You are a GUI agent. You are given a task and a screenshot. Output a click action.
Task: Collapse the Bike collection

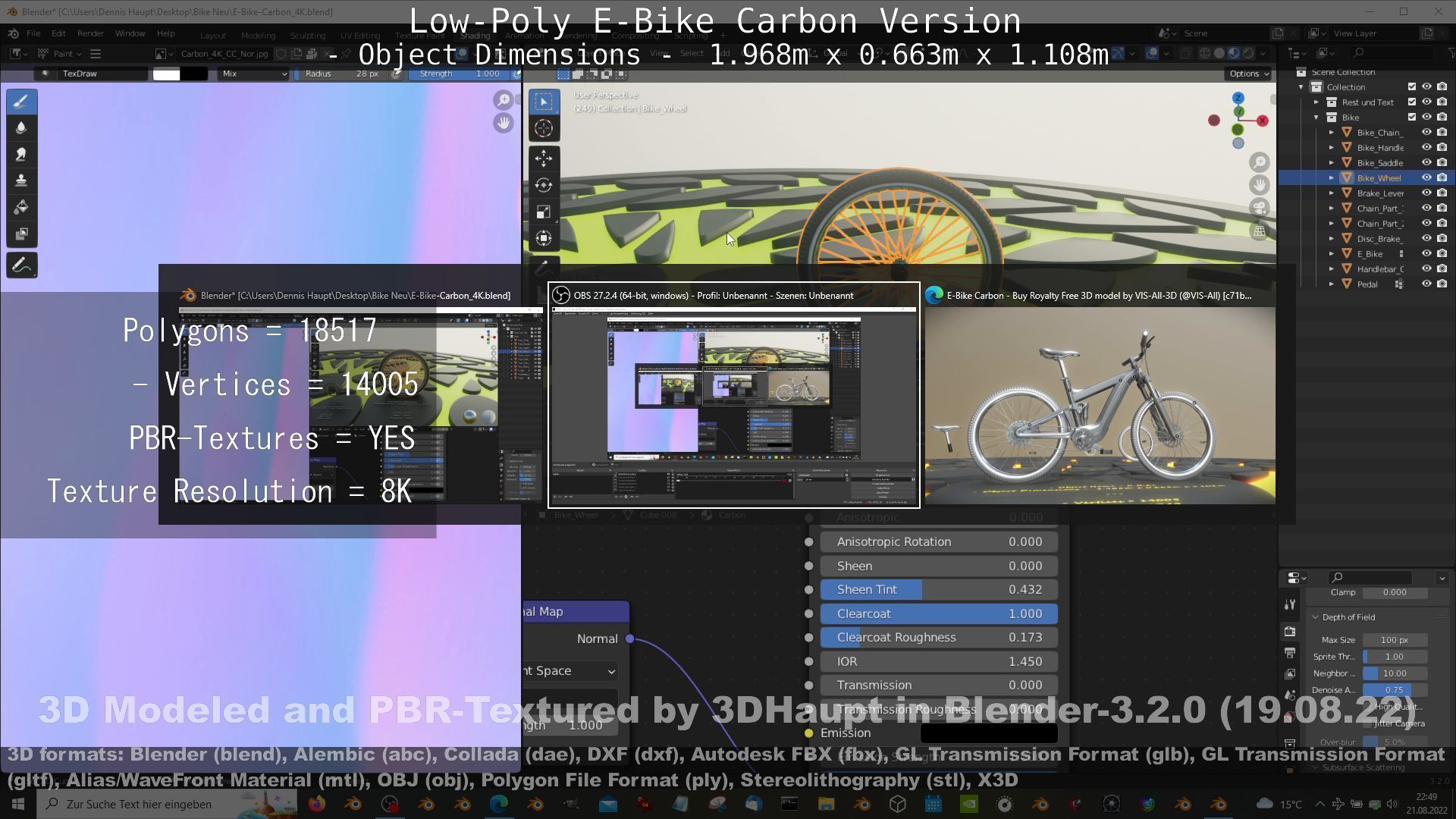click(x=1317, y=118)
